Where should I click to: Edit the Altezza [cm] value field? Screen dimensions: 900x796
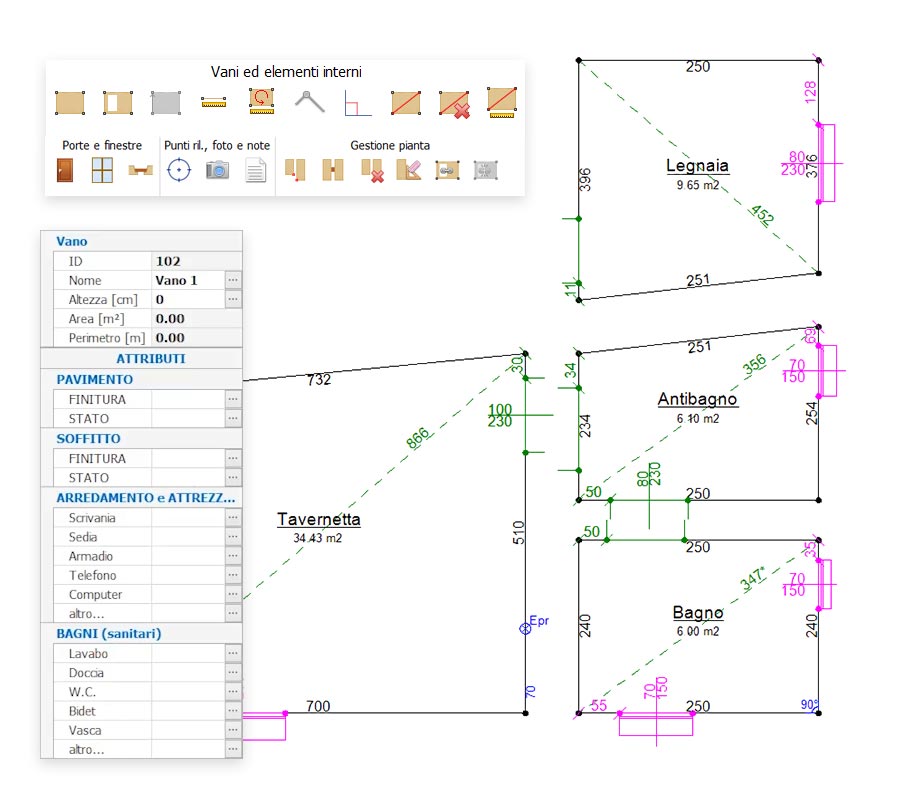[188, 299]
